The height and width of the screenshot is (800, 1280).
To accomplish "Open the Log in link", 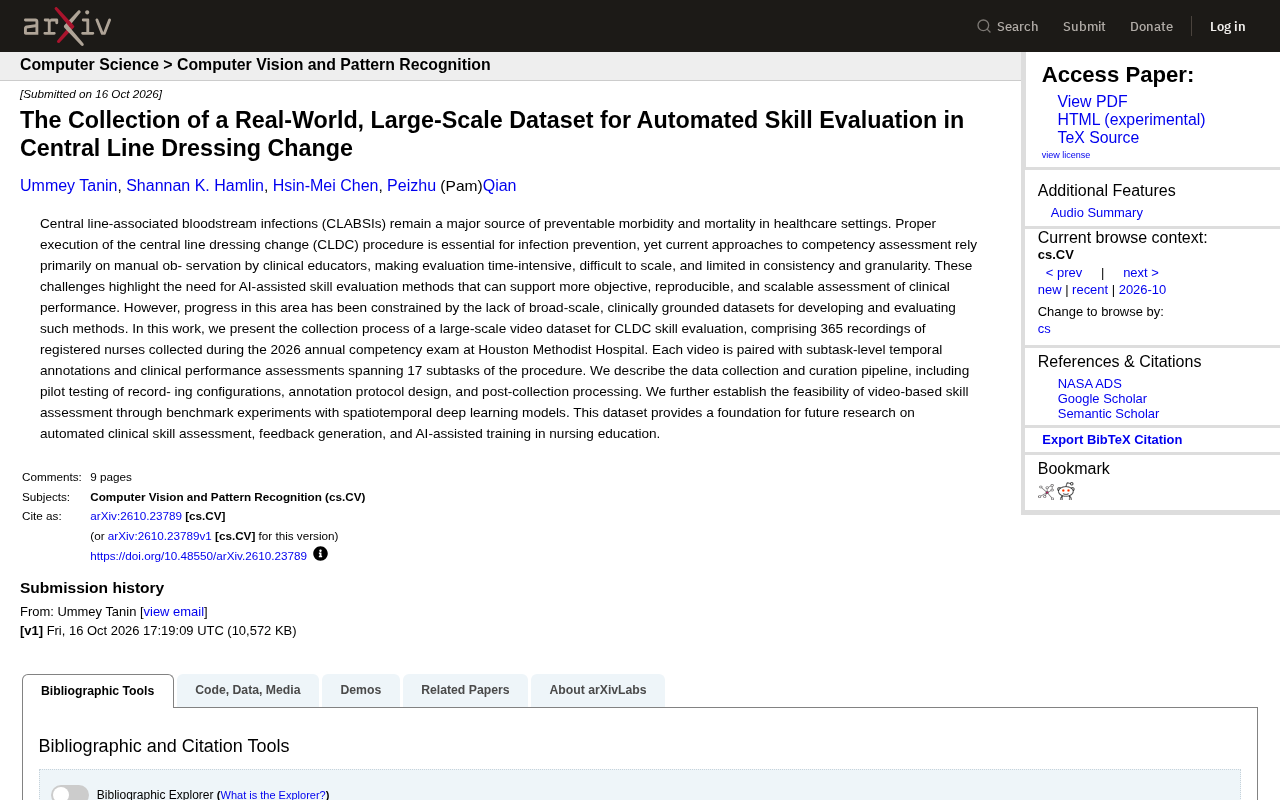I will (1228, 26).
